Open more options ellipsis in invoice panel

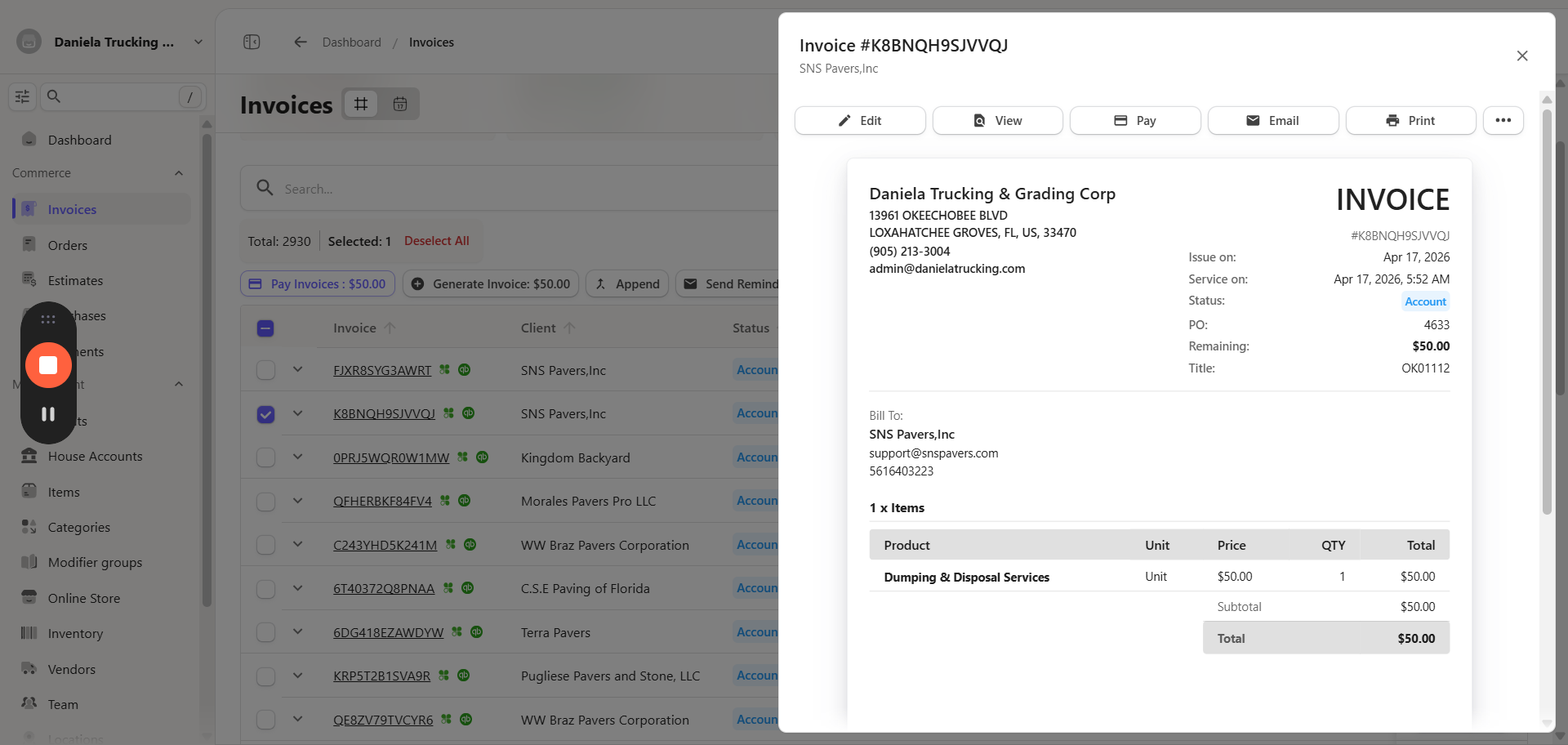1503,120
